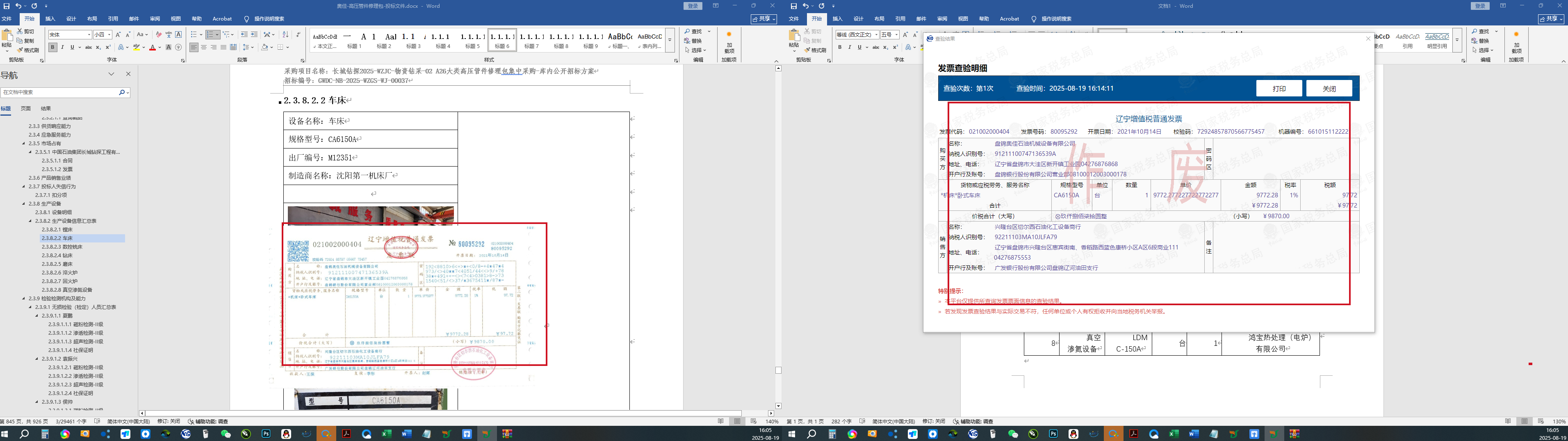The height and width of the screenshot is (441, 1568).
Task: Apply yellow text highlight color
Action: [137, 48]
